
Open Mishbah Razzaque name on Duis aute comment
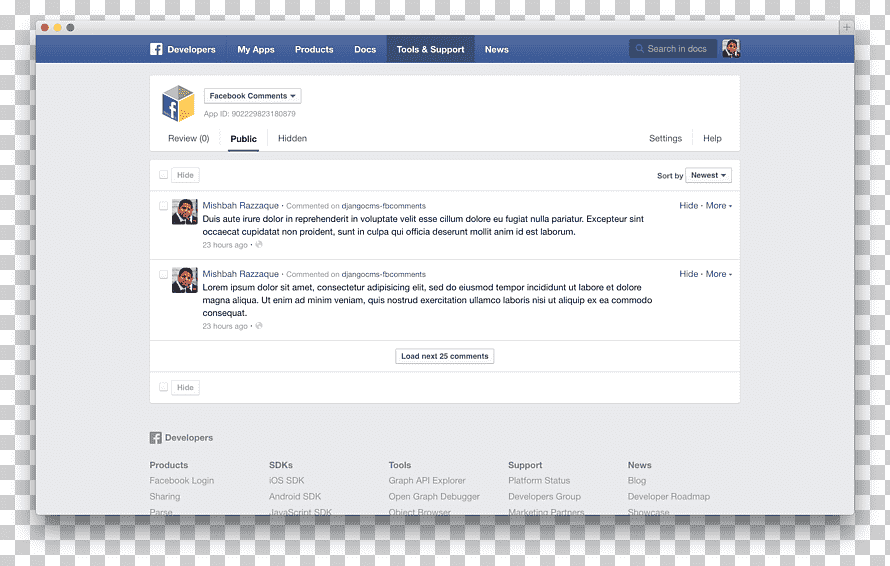(241, 206)
